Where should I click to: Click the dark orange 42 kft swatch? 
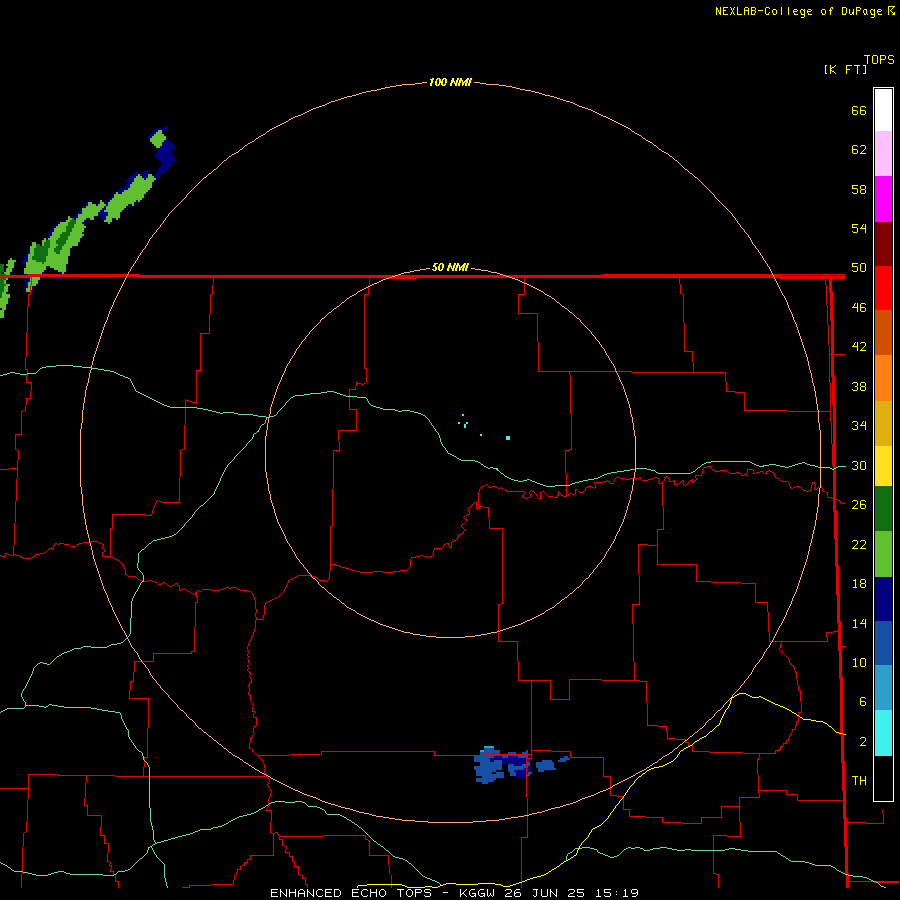pyautogui.click(x=883, y=333)
